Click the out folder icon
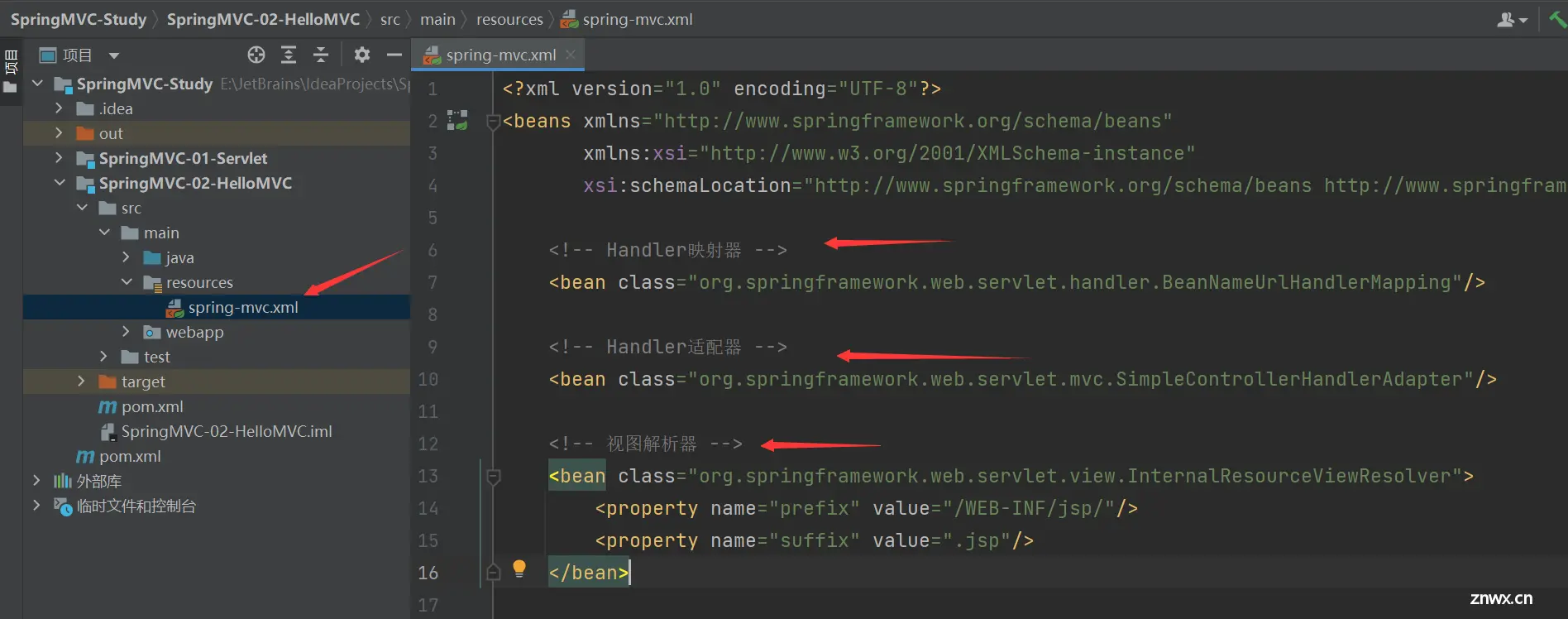 pyautogui.click(x=85, y=133)
